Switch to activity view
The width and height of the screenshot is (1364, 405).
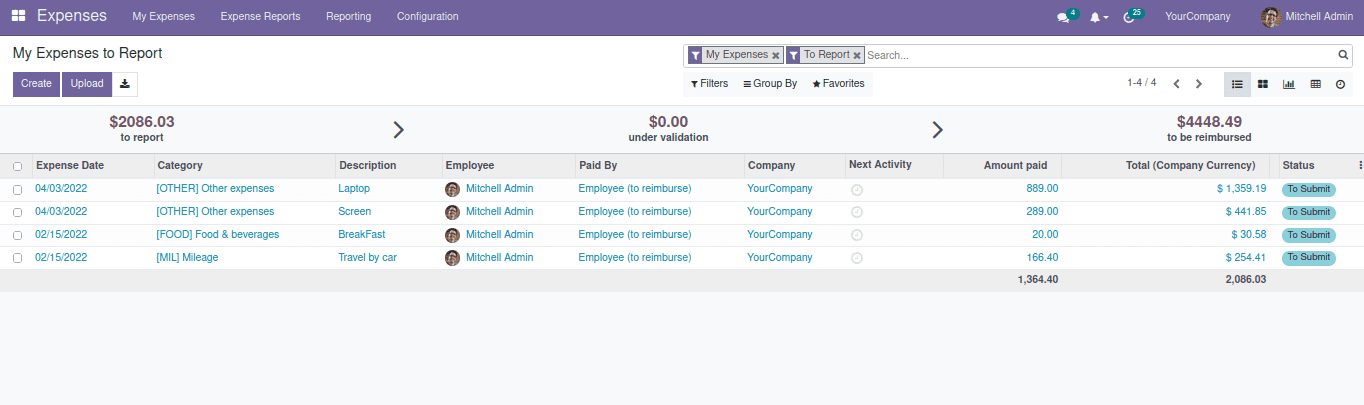point(1341,84)
